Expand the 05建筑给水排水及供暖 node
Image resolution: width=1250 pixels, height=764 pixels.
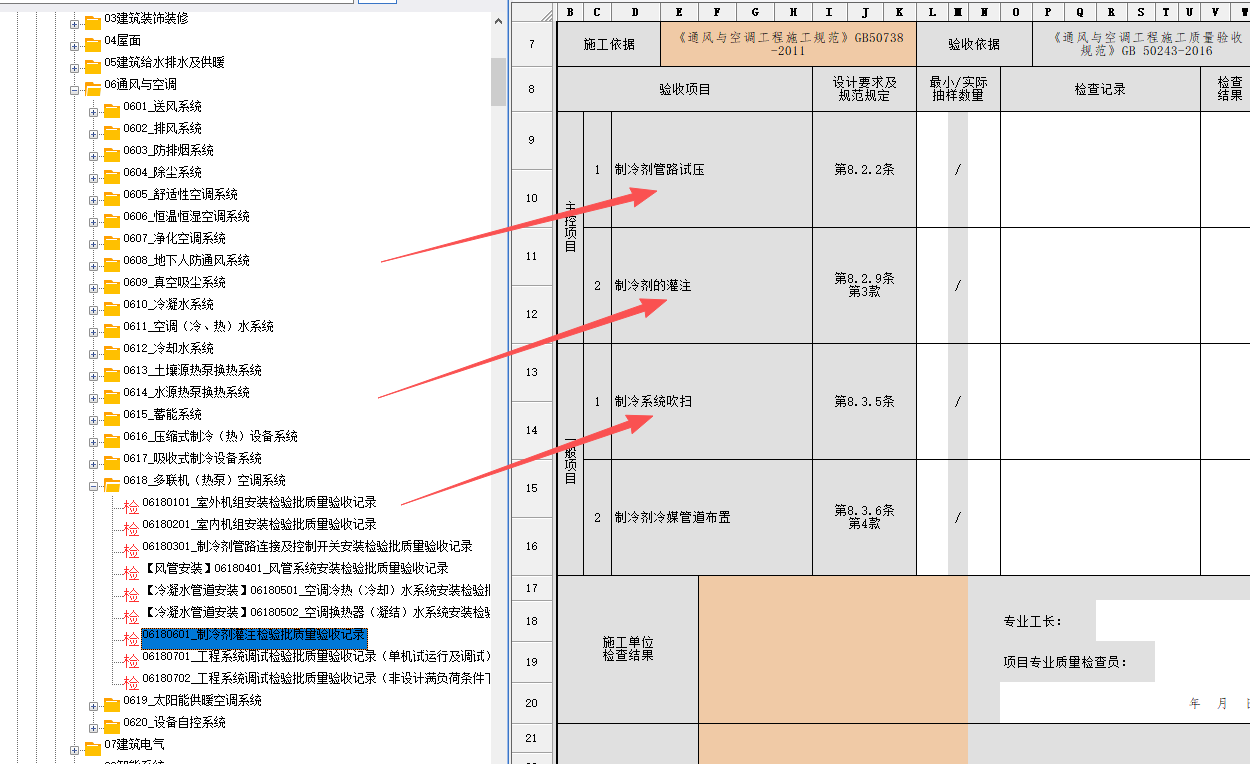coord(75,68)
